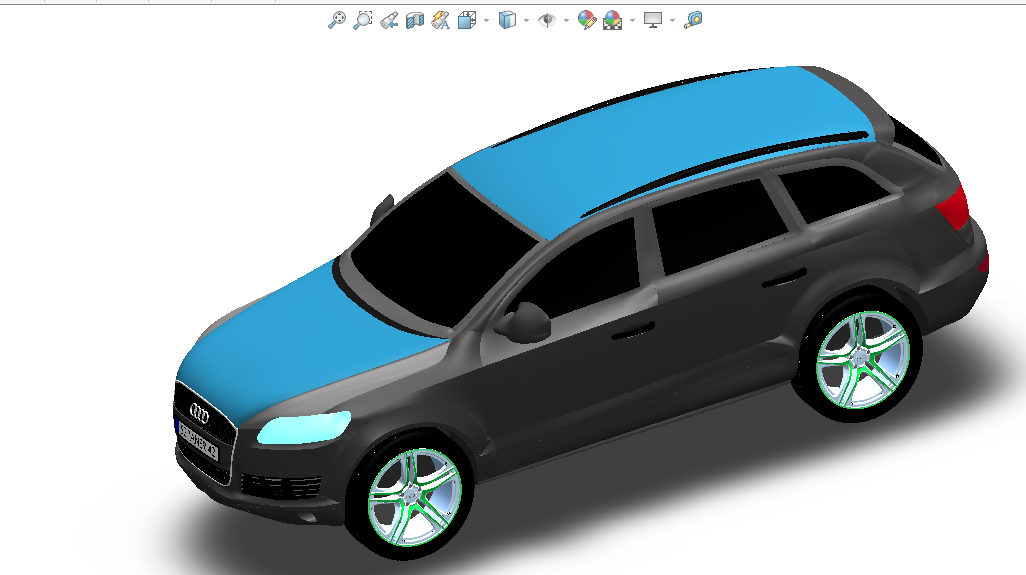1026x575 pixels.
Task: Expand the View Orientation dropdown arrow
Action: click(x=486, y=21)
